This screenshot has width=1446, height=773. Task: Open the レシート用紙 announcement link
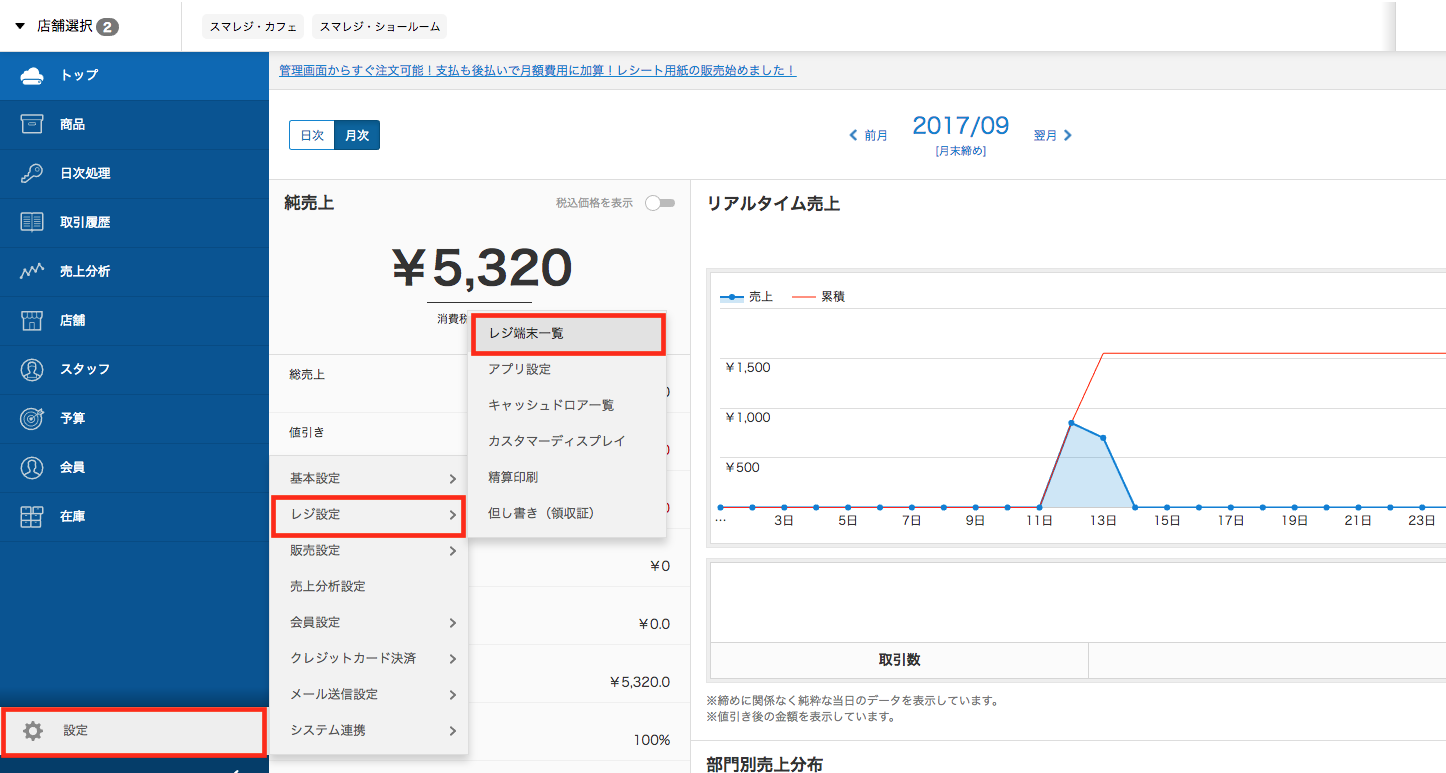point(537,70)
